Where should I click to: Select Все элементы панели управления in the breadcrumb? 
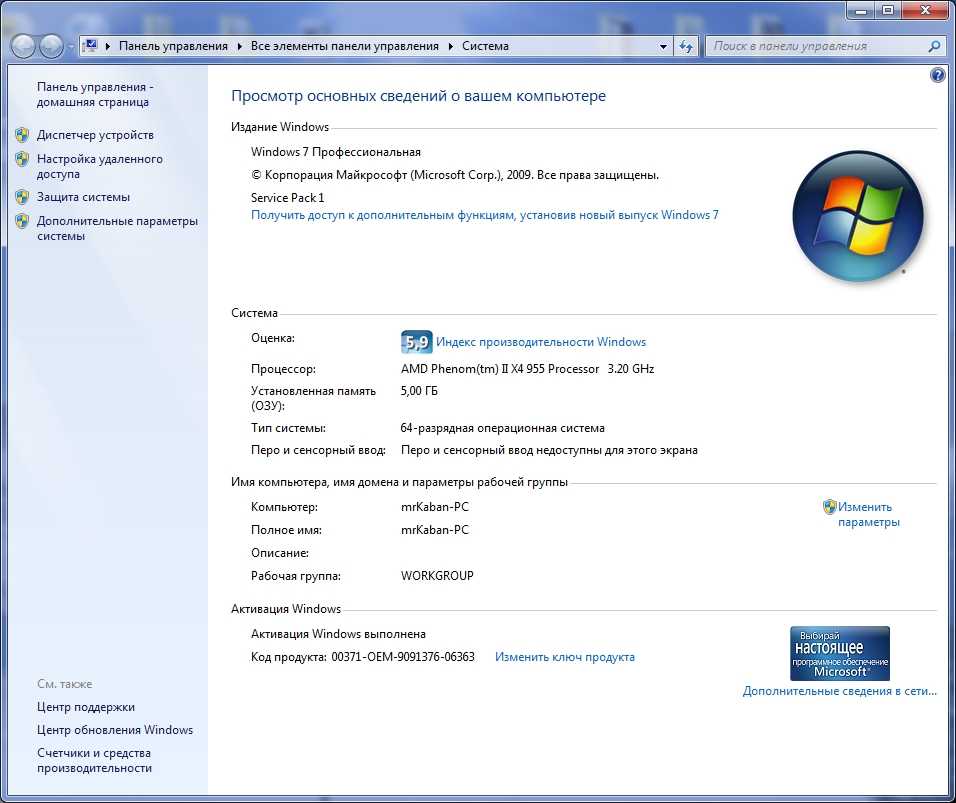click(344, 46)
